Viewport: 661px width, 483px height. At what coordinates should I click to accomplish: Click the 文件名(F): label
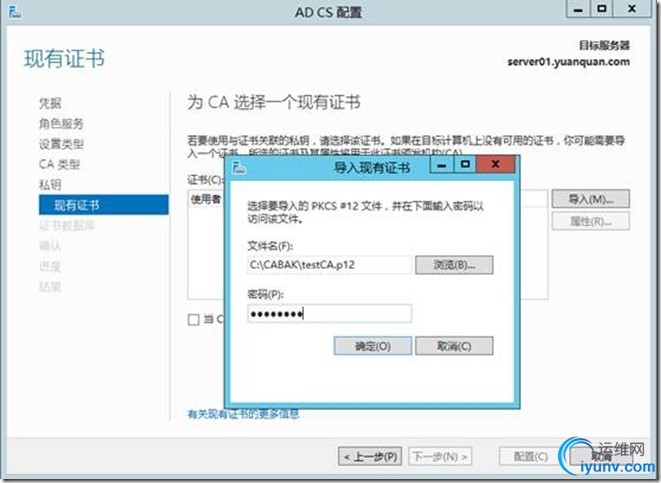pos(270,246)
